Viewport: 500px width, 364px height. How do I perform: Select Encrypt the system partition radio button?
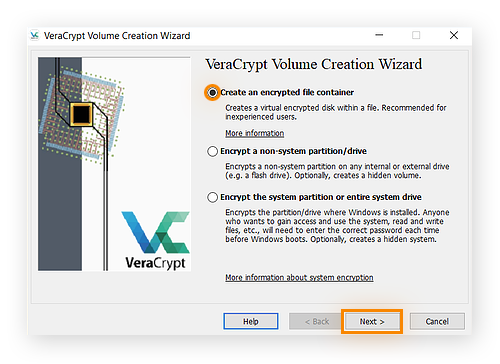point(212,197)
